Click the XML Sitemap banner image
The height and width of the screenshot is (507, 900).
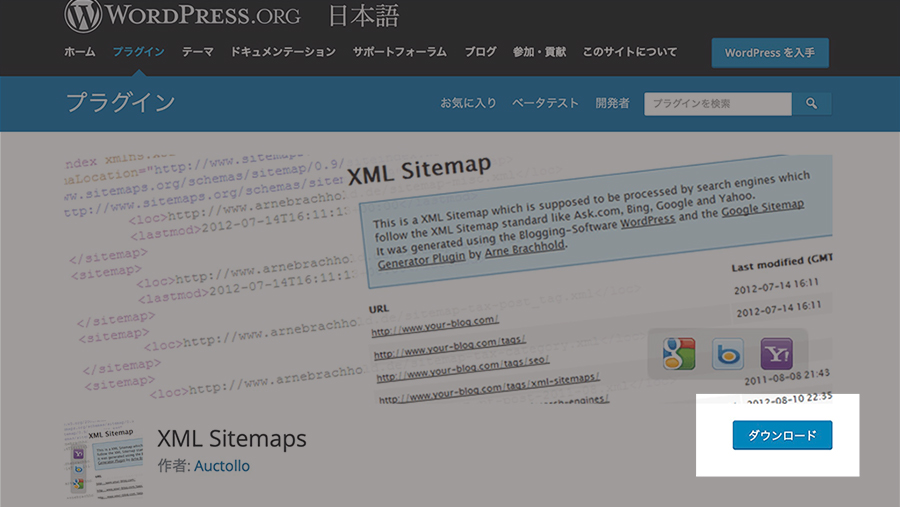(448, 278)
